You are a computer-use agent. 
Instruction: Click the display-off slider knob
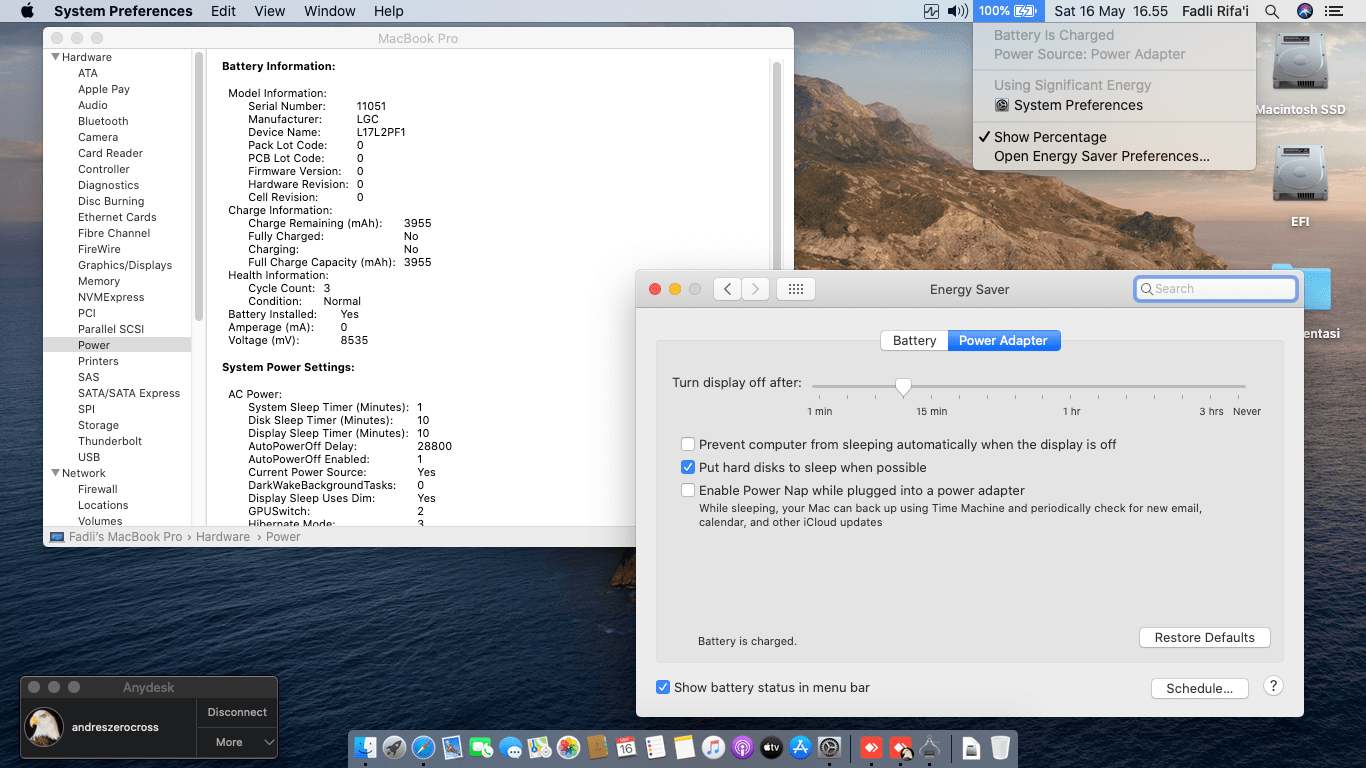(x=903, y=387)
